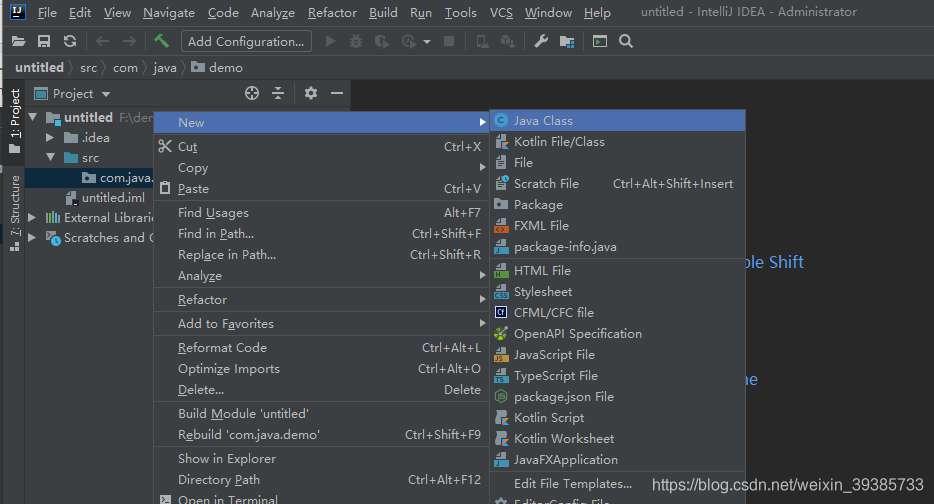Image resolution: width=934 pixels, height=504 pixels.
Task: Choose Kotlin Worksheet option
Action: [618, 438]
